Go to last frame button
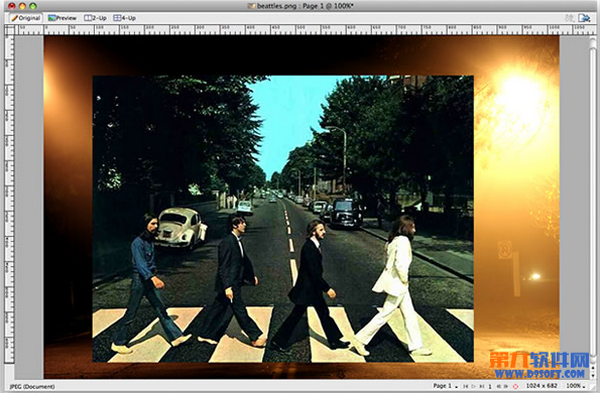Screen dimensions: 600x393 click(x=482, y=386)
